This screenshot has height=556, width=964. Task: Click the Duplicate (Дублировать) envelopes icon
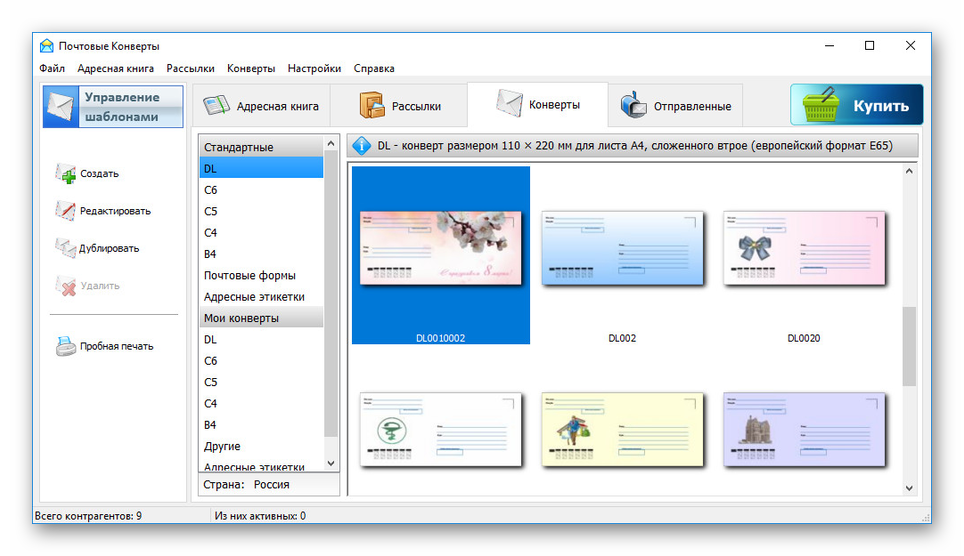click(x=65, y=248)
